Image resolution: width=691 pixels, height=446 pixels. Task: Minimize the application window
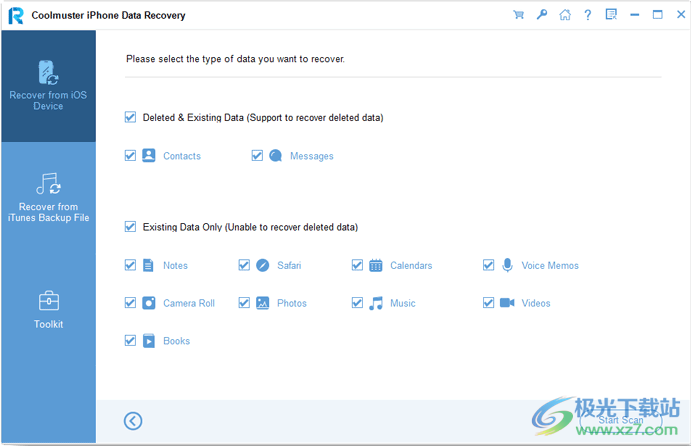[x=635, y=15]
